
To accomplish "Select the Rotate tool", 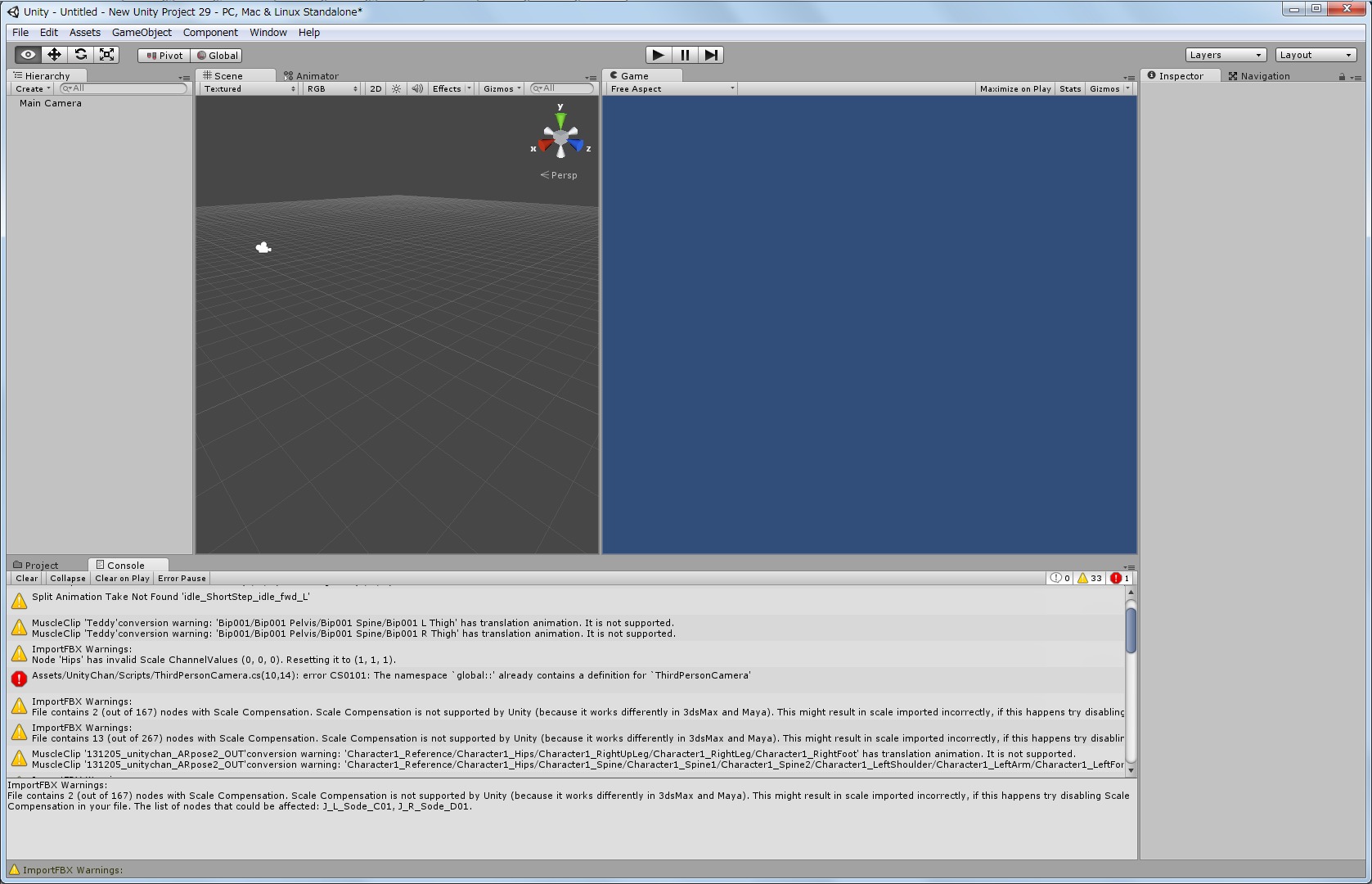I will pyautogui.click(x=80, y=55).
